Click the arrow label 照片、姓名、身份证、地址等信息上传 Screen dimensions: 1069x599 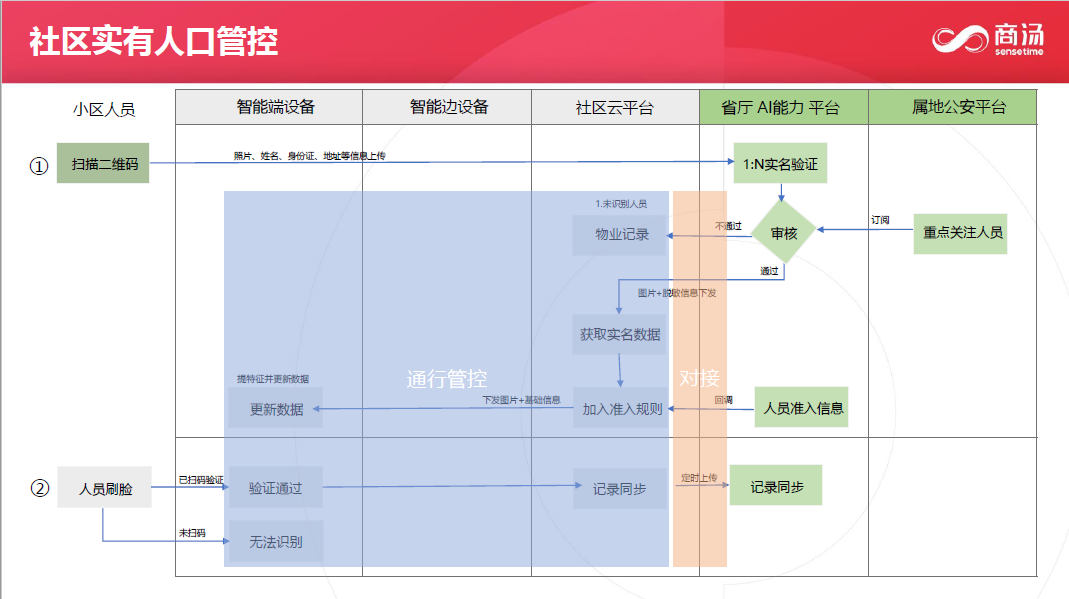[310, 156]
